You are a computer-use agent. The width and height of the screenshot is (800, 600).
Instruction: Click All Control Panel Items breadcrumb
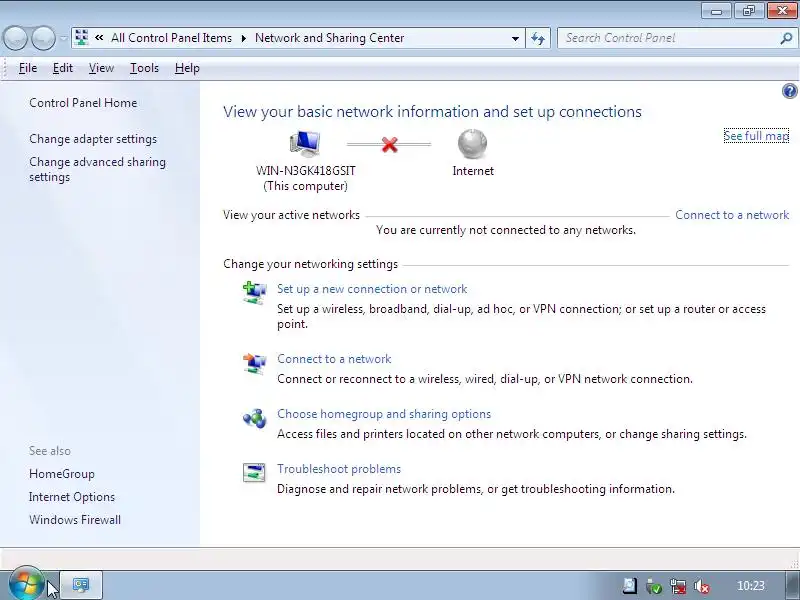click(171, 38)
